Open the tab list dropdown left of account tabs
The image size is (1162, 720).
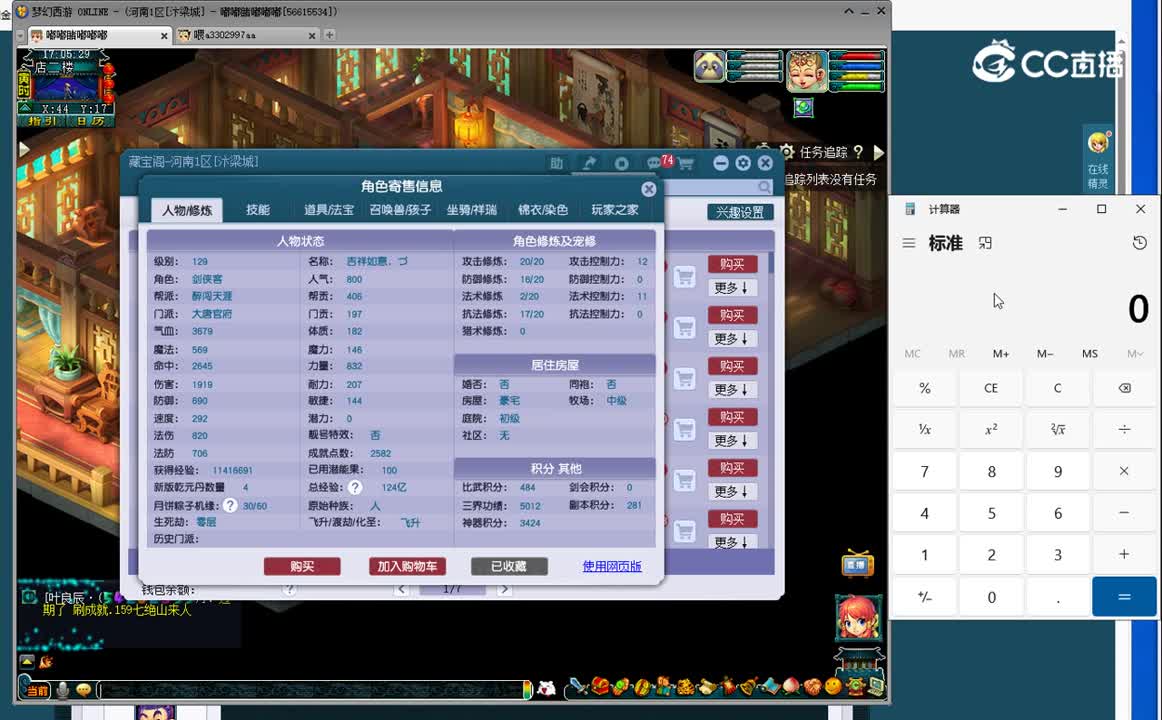point(20,35)
